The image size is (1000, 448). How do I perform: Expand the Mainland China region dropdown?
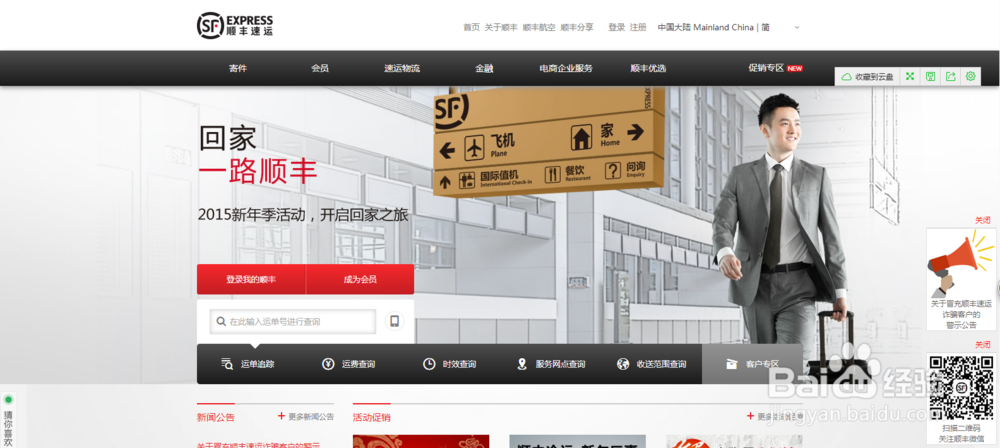click(x=728, y=27)
